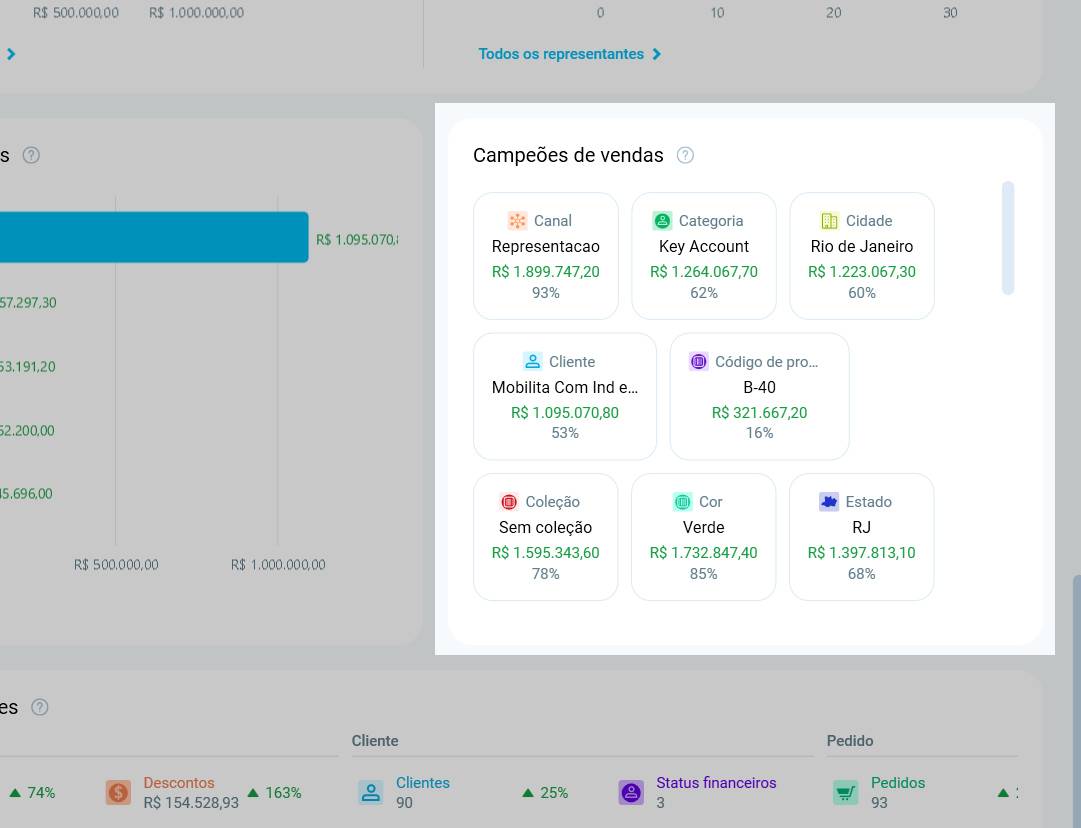Open the Clientes indicator link

click(423, 782)
